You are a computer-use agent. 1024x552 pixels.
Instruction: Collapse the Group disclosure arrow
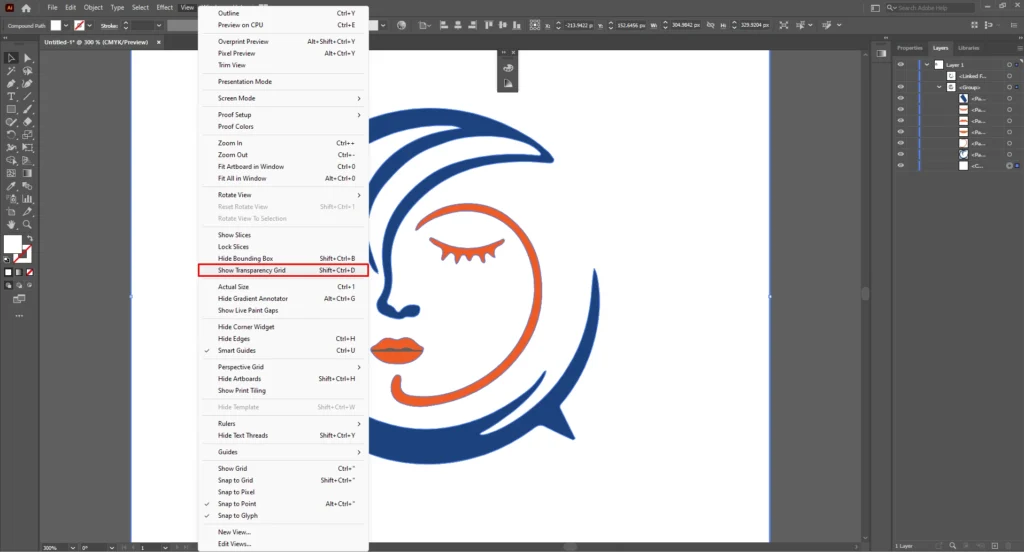tap(940, 87)
